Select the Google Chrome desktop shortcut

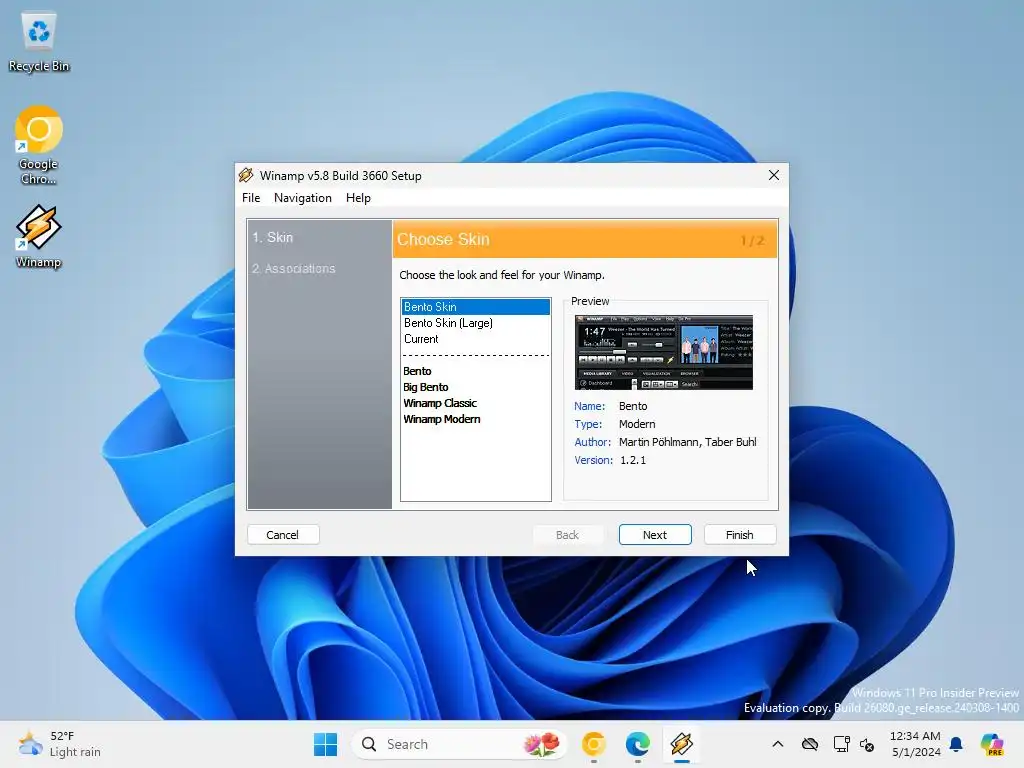[39, 145]
